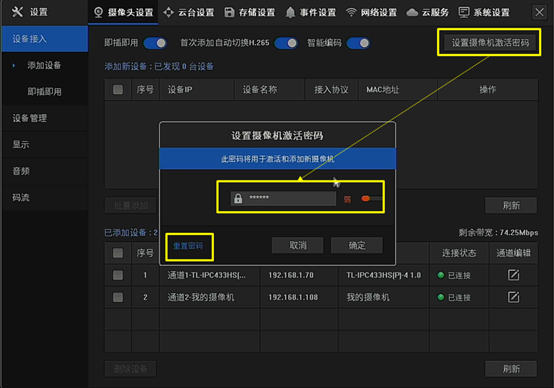
Task: Click 设置摄像机激活密码 button
Action: [x=490, y=43]
